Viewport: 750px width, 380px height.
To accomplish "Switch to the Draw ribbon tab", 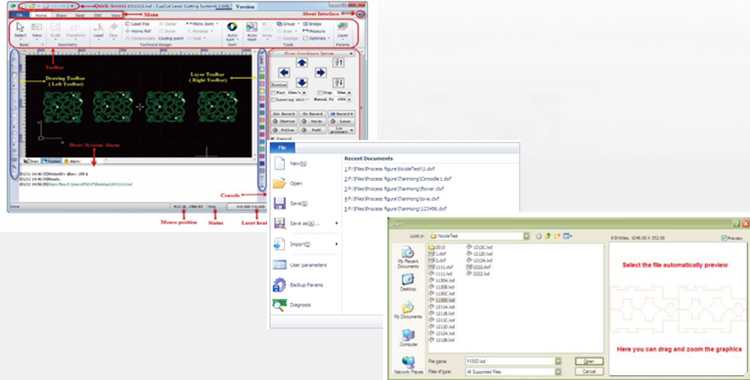I will tap(61, 15).
